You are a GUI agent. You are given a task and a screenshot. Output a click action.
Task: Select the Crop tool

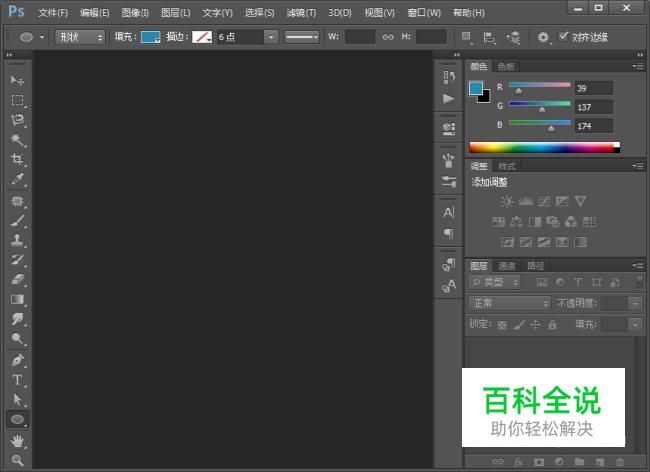(x=17, y=160)
